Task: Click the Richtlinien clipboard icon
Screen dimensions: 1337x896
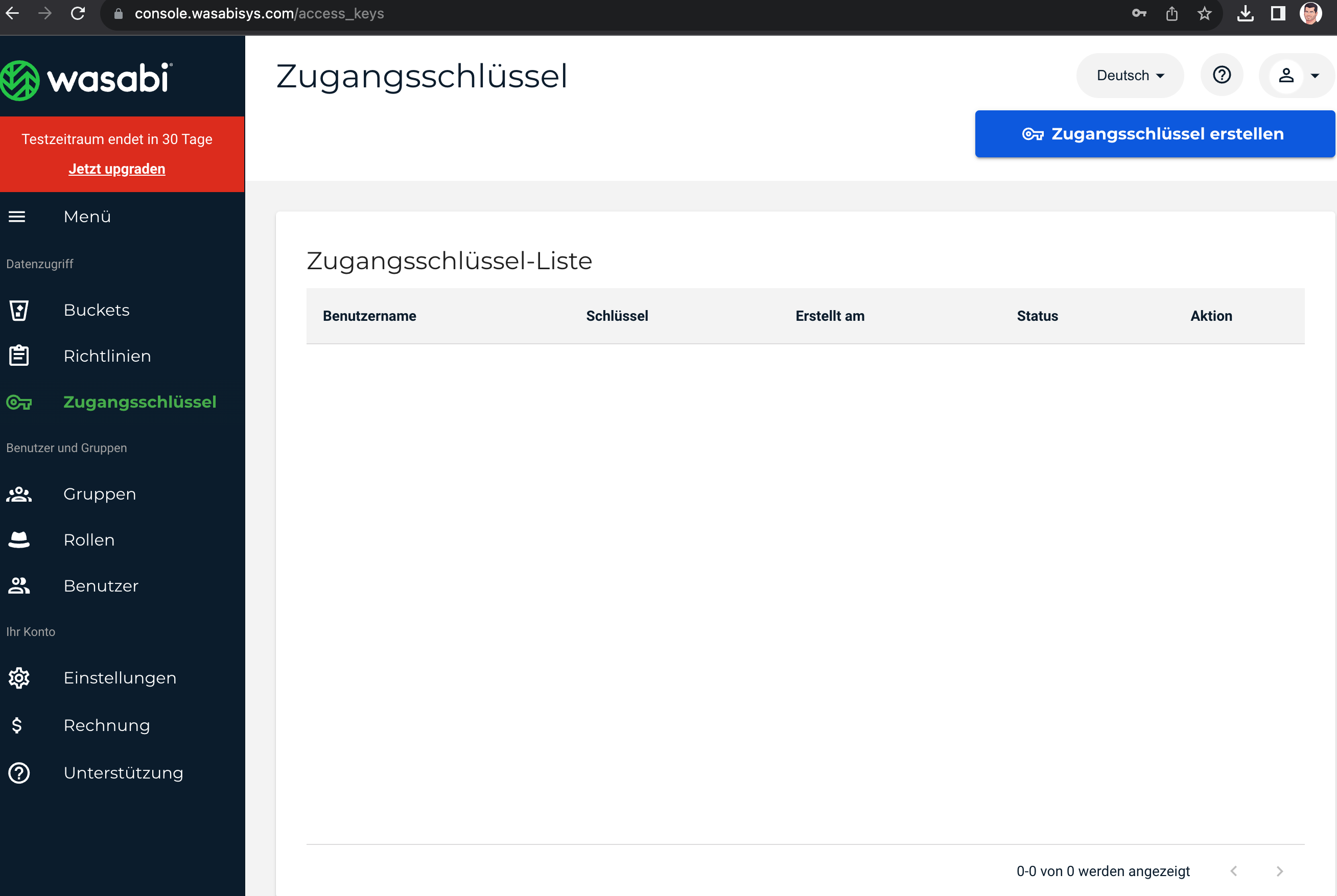Action: (19, 356)
